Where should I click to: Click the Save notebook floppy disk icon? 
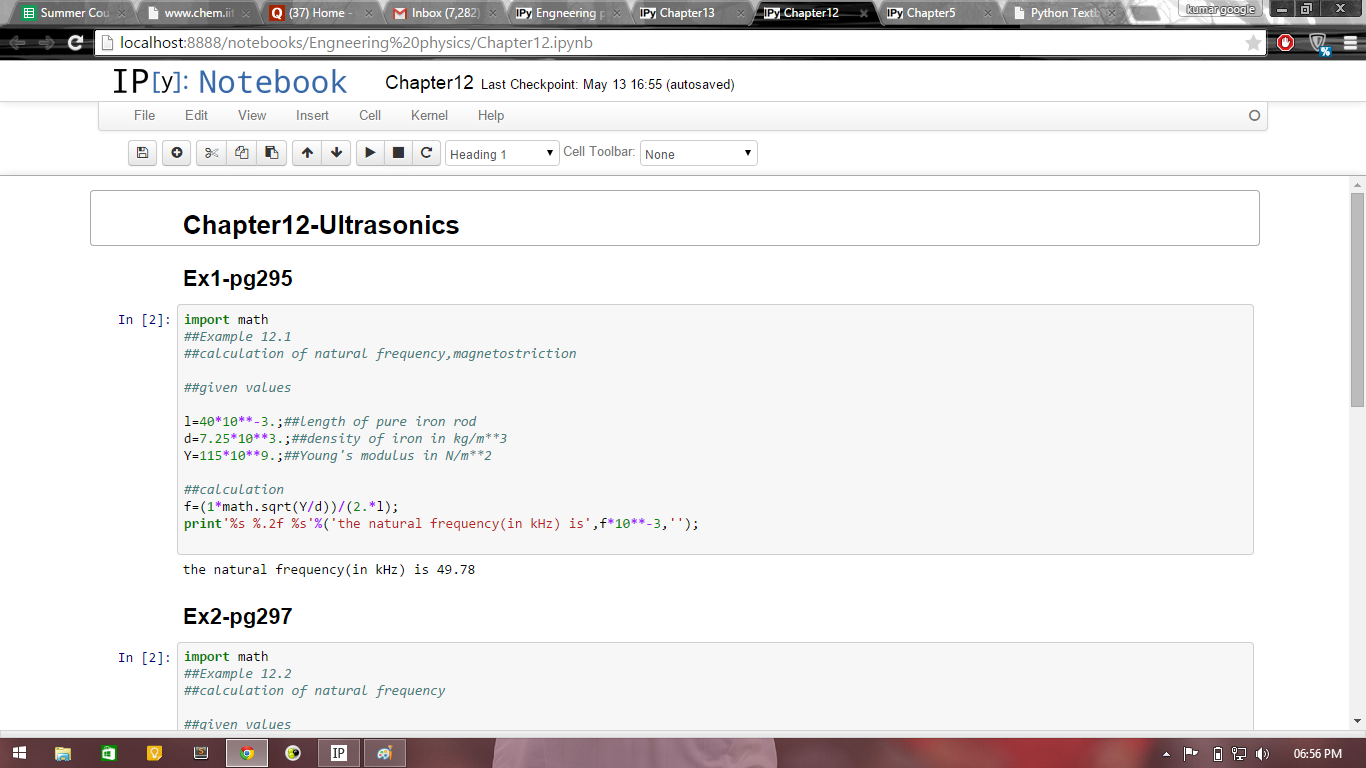[142, 153]
